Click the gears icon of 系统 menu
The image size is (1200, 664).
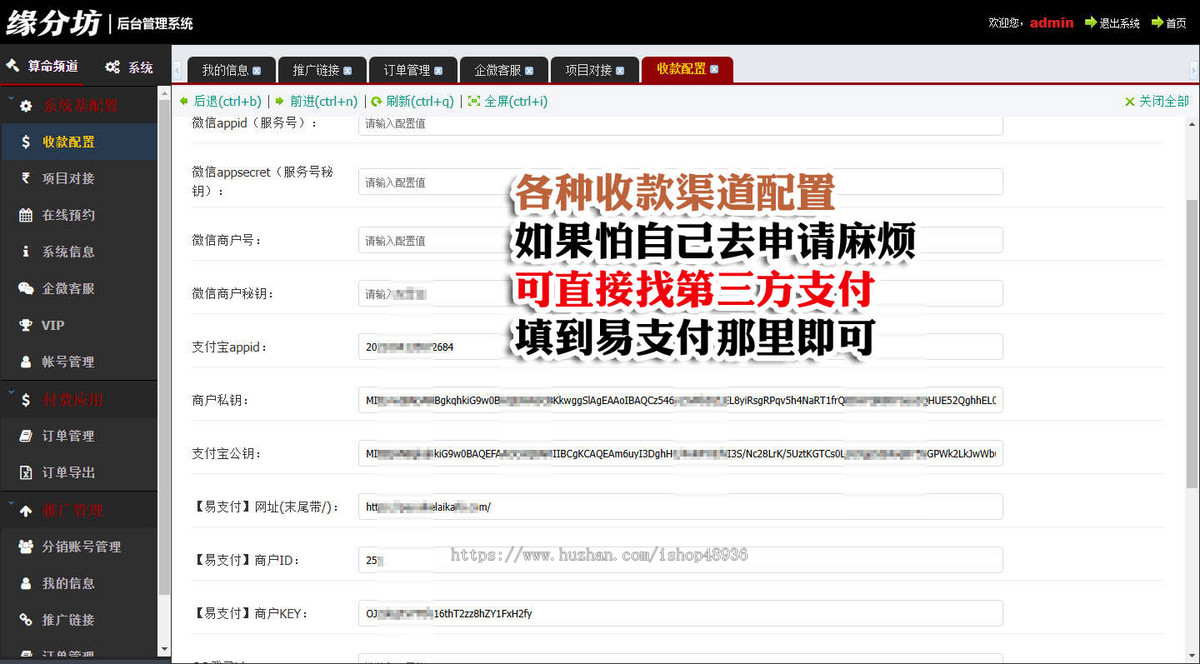click(x=112, y=67)
